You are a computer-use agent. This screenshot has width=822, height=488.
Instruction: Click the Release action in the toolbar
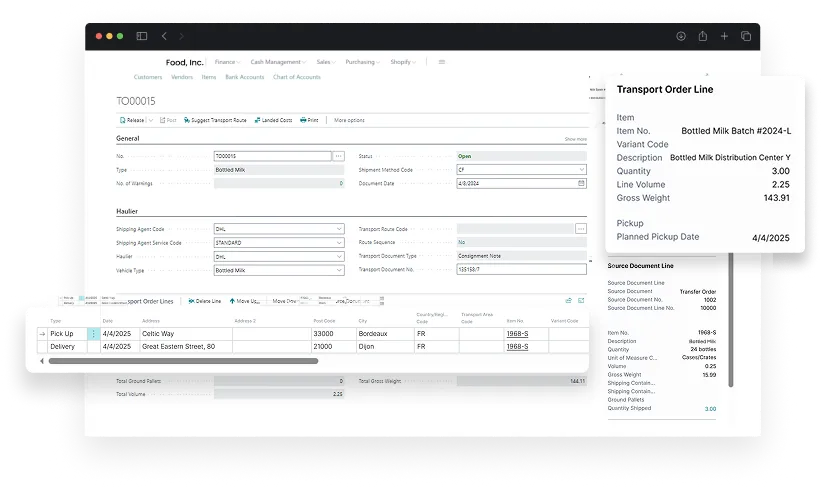(132, 120)
